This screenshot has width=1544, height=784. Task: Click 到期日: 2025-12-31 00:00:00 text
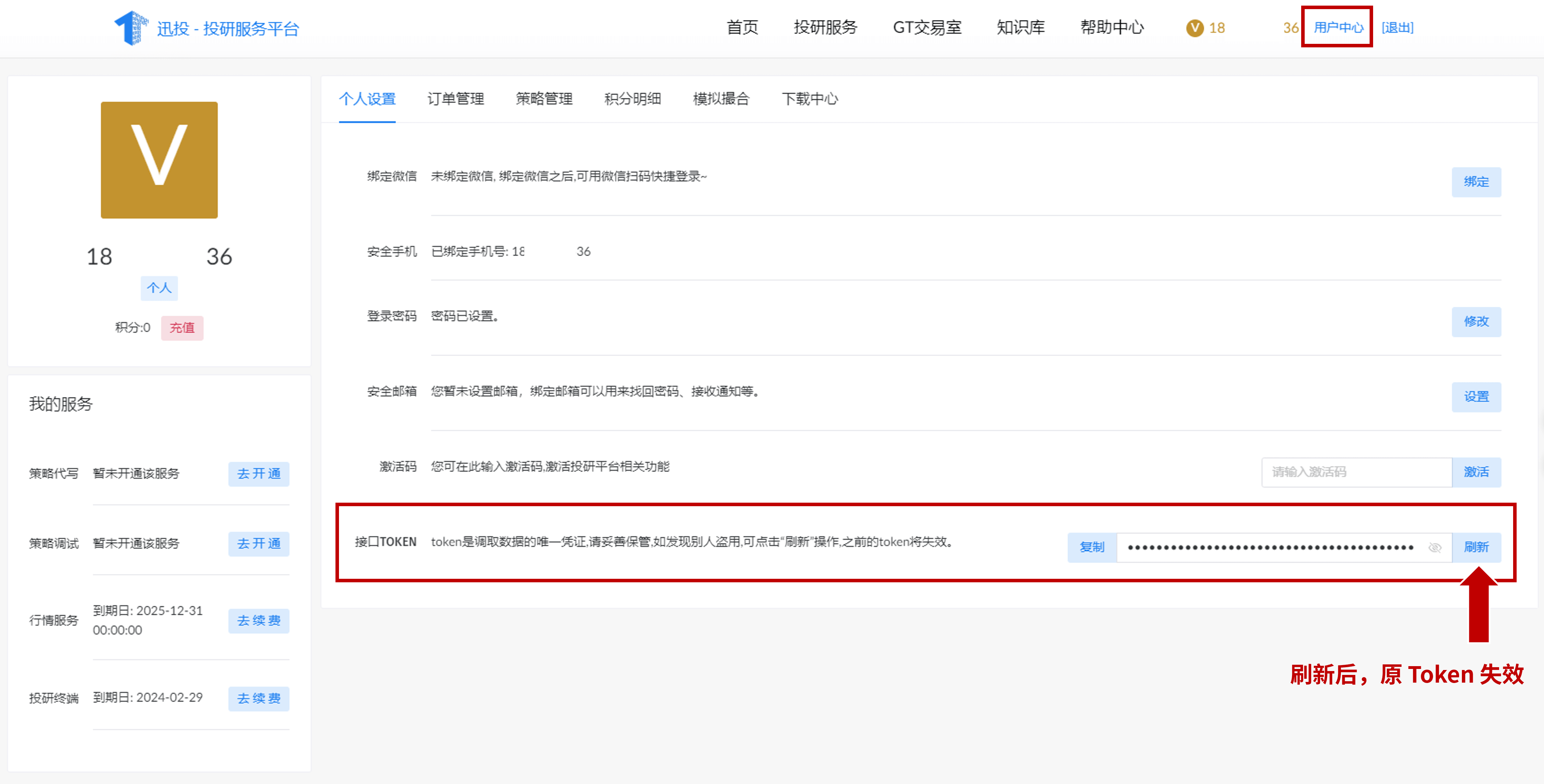pyautogui.click(x=147, y=621)
